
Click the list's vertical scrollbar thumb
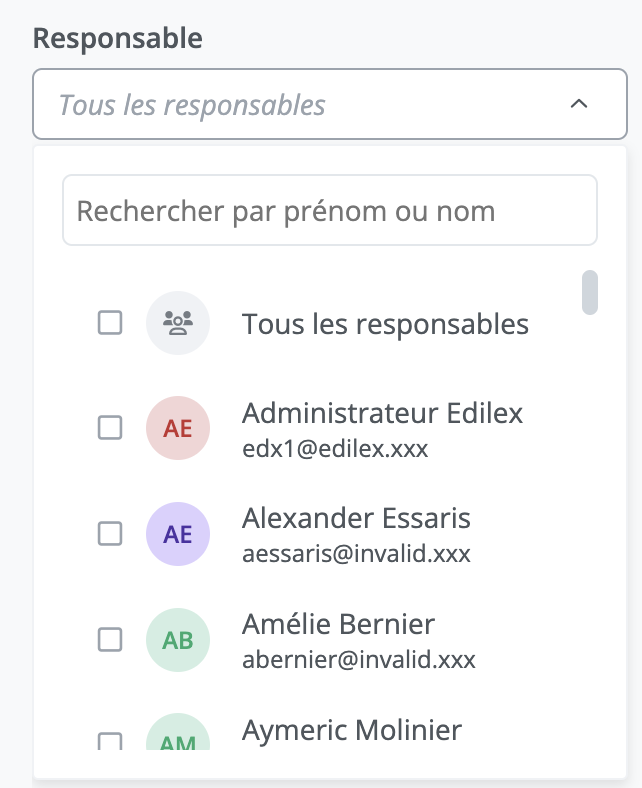(x=590, y=291)
